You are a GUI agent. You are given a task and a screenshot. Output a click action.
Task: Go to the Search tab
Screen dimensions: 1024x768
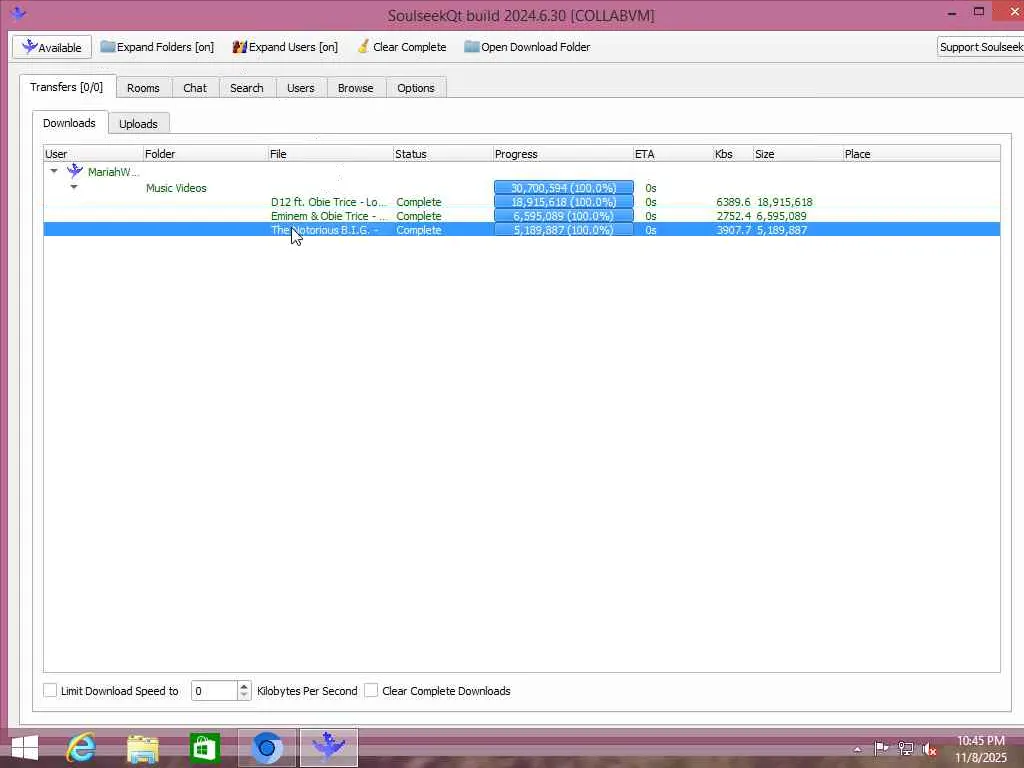coord(247,88)
